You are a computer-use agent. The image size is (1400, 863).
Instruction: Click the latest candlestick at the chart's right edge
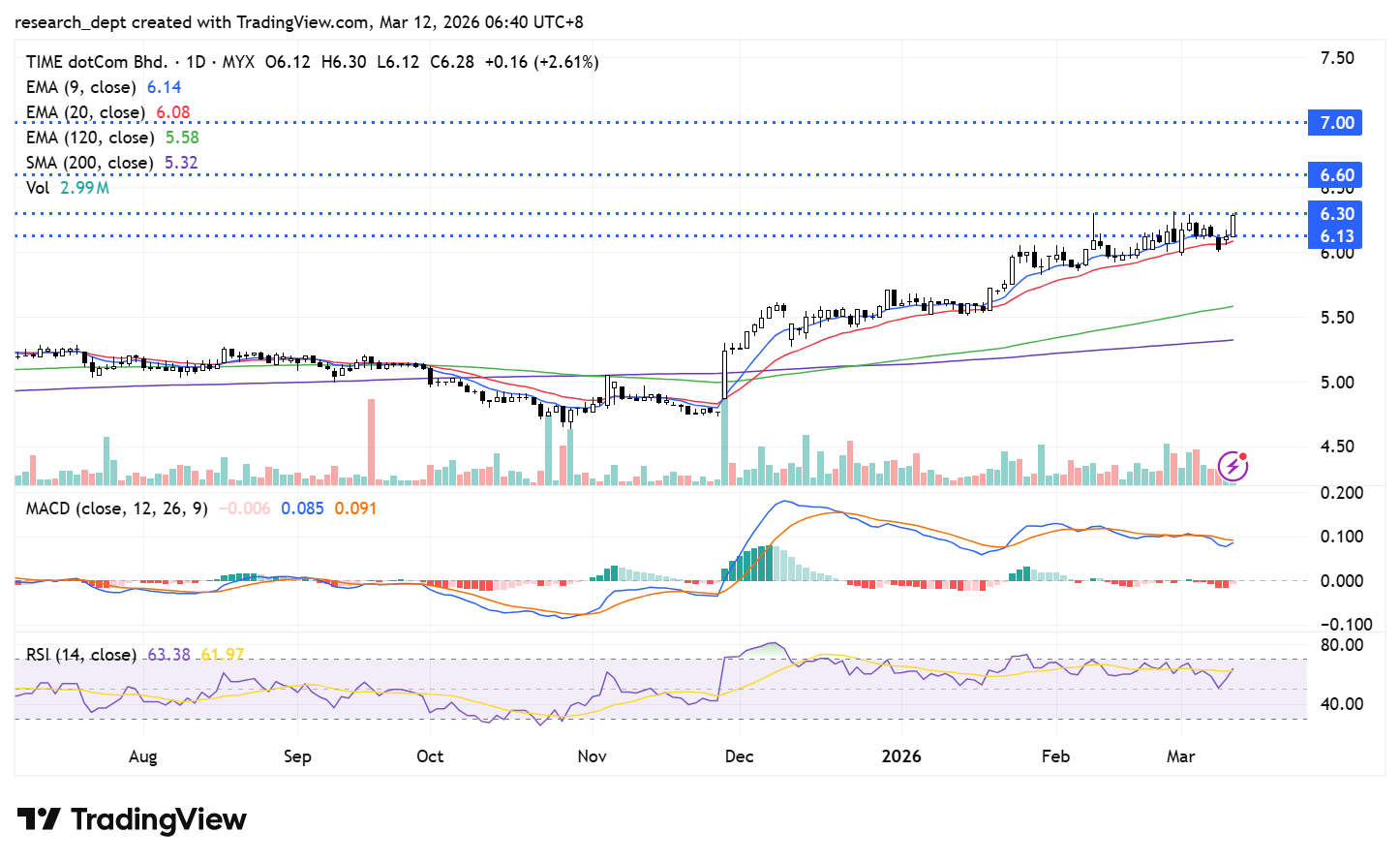1233,225
